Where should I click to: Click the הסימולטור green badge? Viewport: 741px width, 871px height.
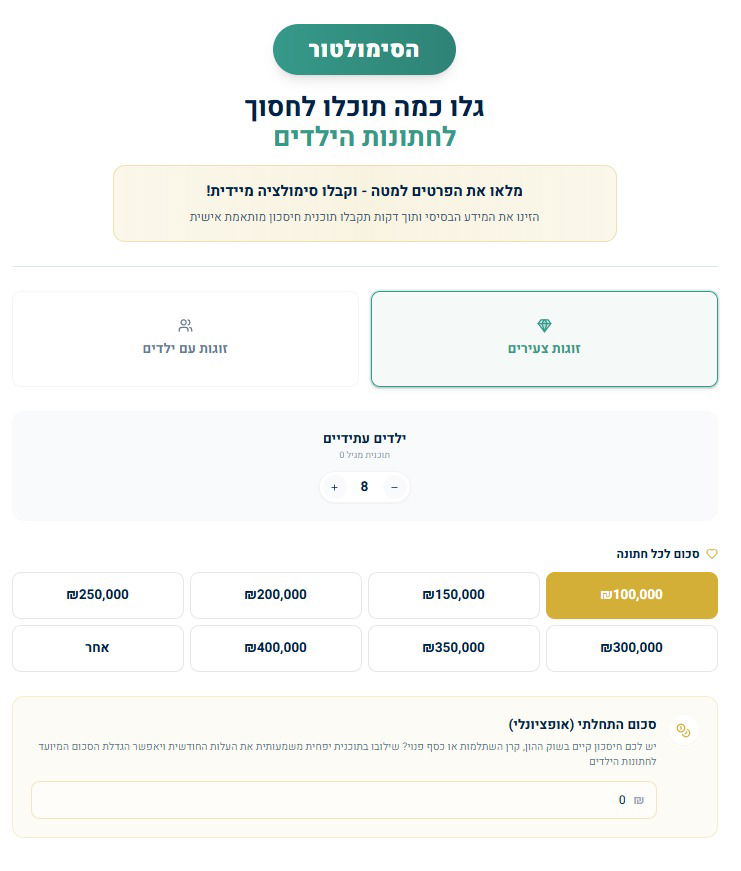pos(364,48)
